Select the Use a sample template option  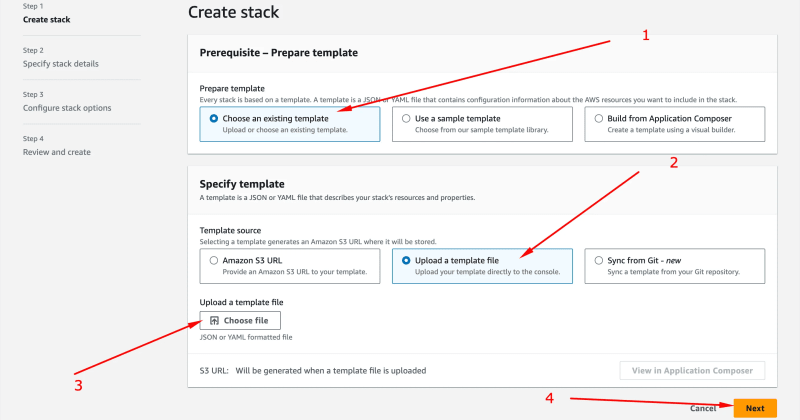(406, 118)
